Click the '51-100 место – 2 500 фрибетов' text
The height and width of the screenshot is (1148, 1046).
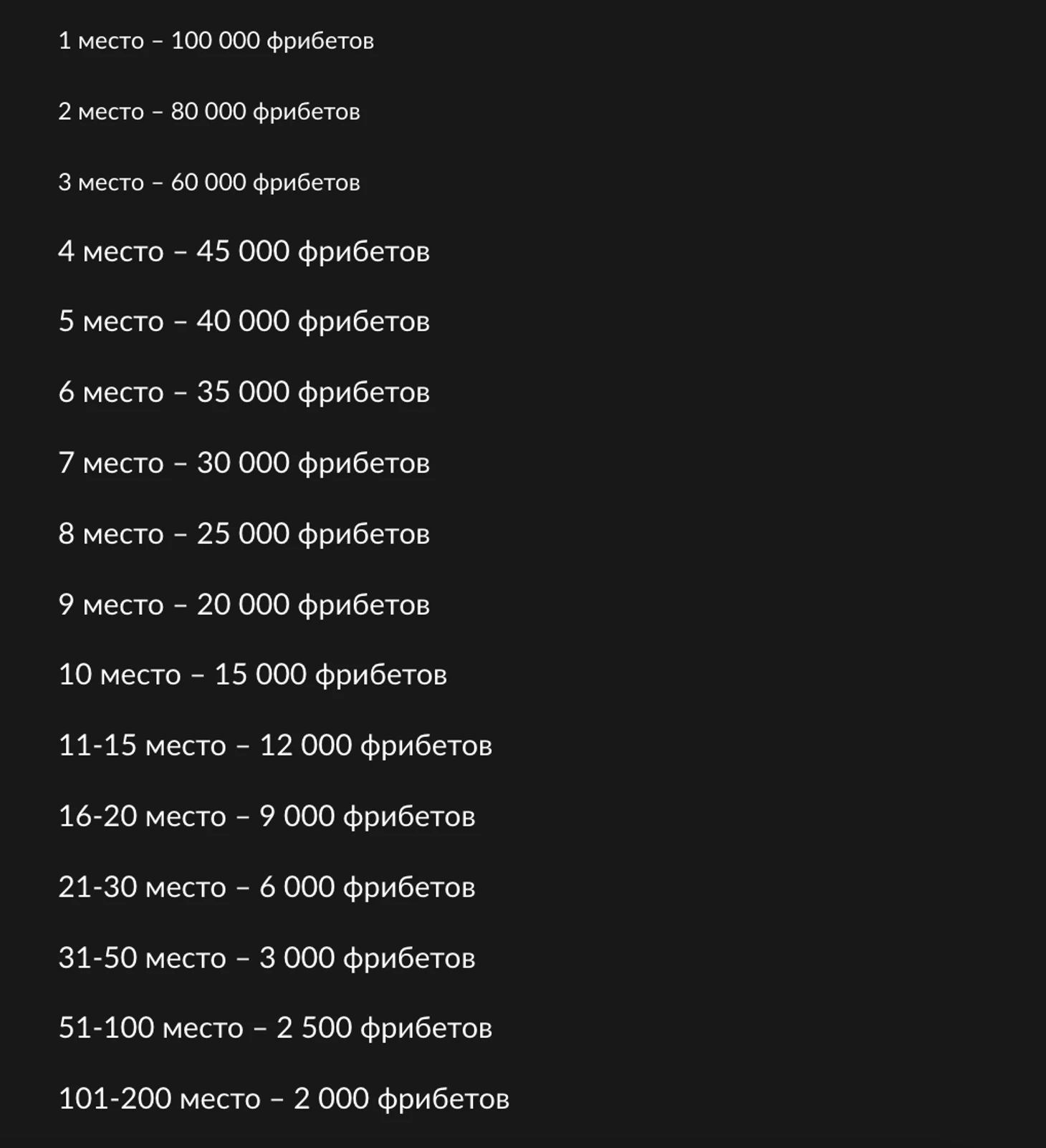(275, 1028)
